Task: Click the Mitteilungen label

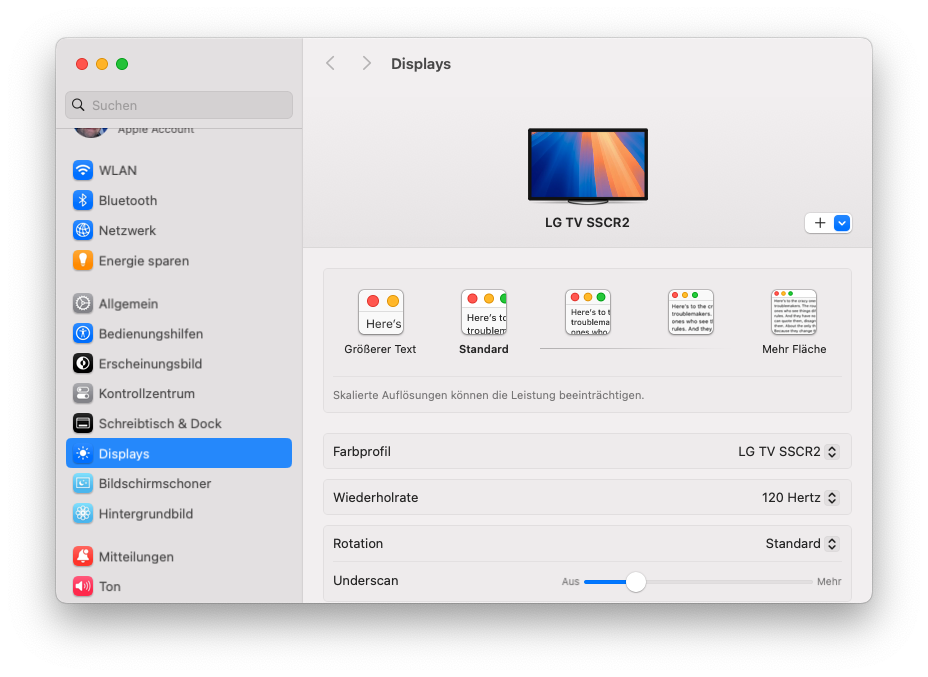Action: (x=136, y=557)
